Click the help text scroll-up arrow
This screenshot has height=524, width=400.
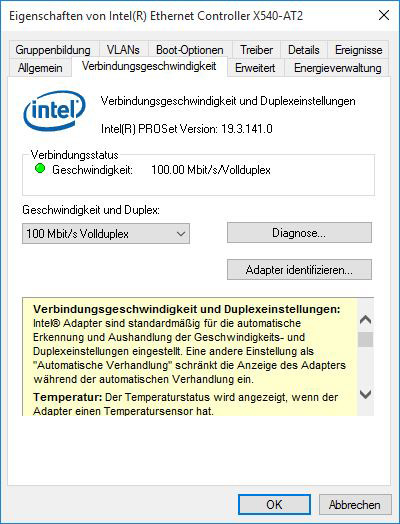point(365,320)
